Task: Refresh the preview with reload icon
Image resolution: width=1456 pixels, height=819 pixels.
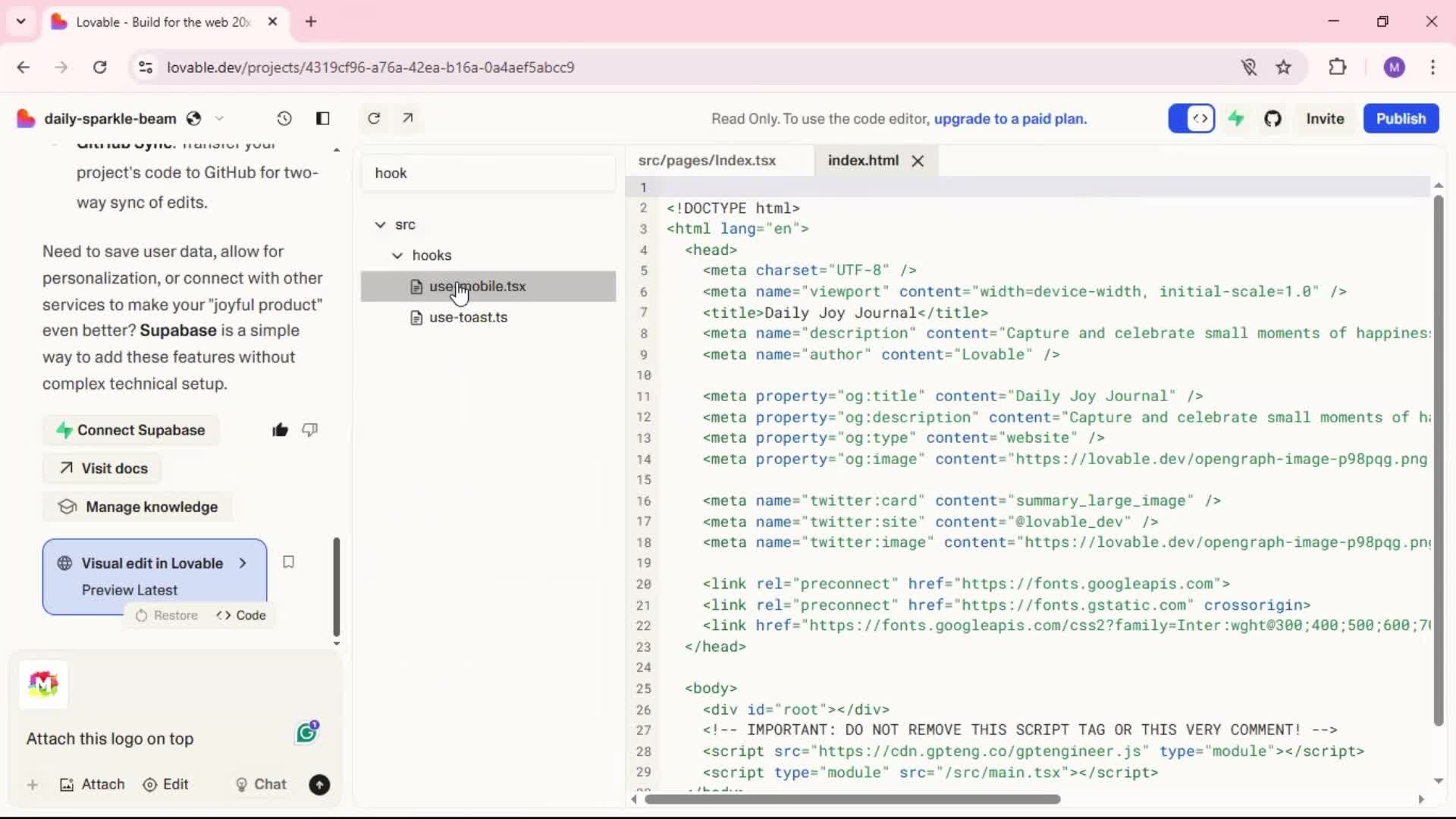Action: pos(374,118)
